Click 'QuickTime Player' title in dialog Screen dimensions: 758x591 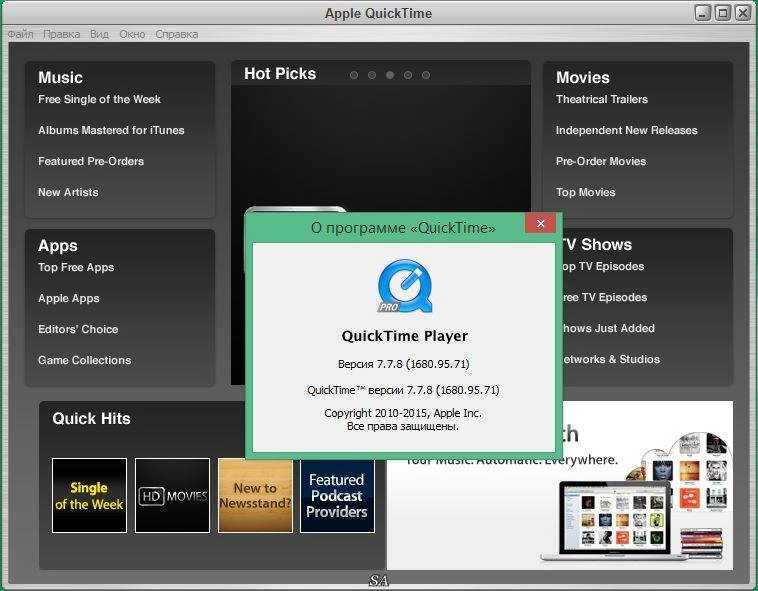coord(405,336)
